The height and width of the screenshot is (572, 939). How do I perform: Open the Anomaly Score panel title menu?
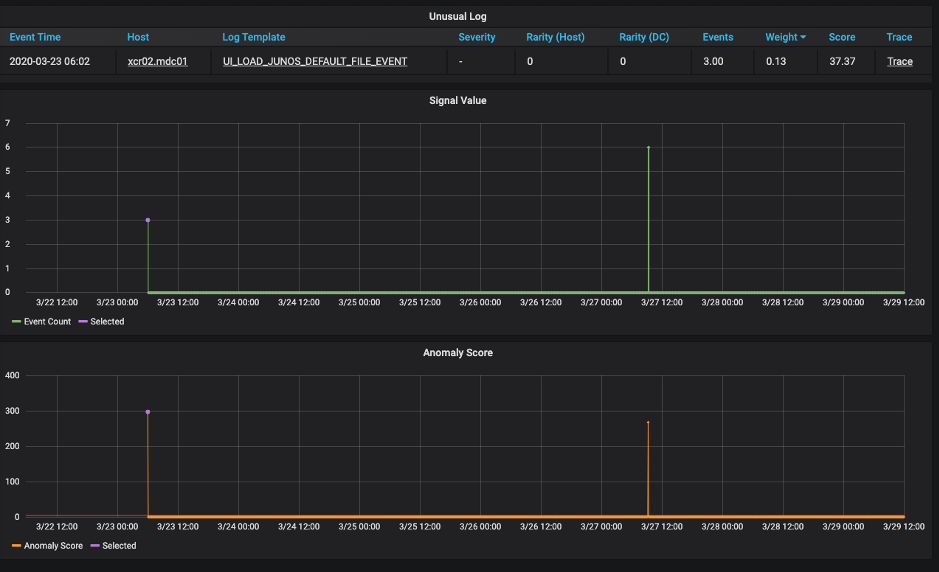click(x=458, y=353)
